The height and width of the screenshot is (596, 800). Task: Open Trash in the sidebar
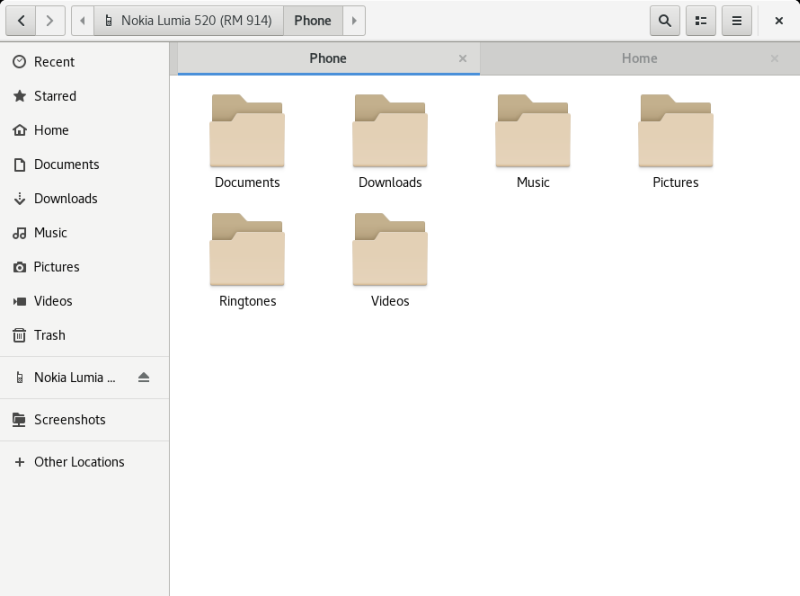tap(49, 335)
